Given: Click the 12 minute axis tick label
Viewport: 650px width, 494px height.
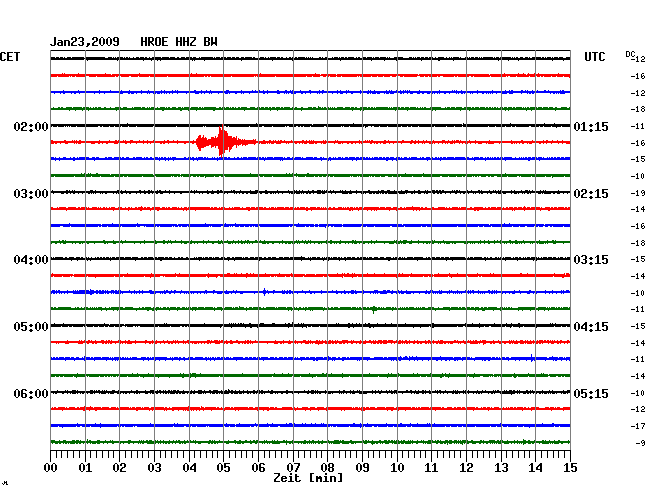Looking at the screenshot, I should coord(466,468).
